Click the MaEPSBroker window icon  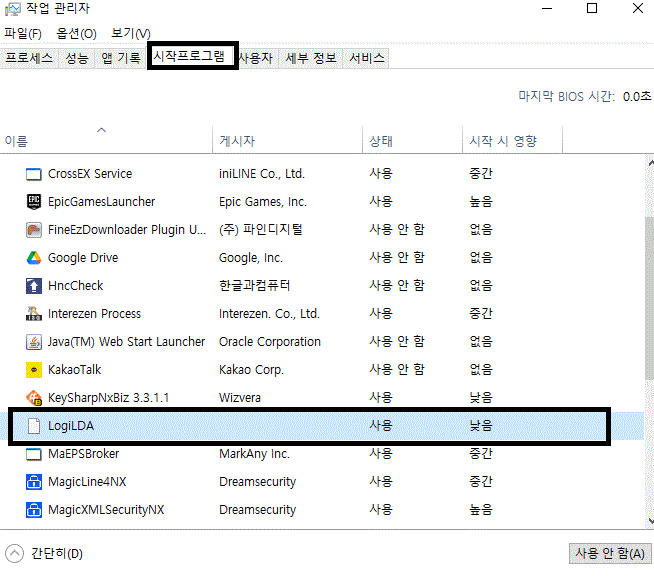point(34,454)
